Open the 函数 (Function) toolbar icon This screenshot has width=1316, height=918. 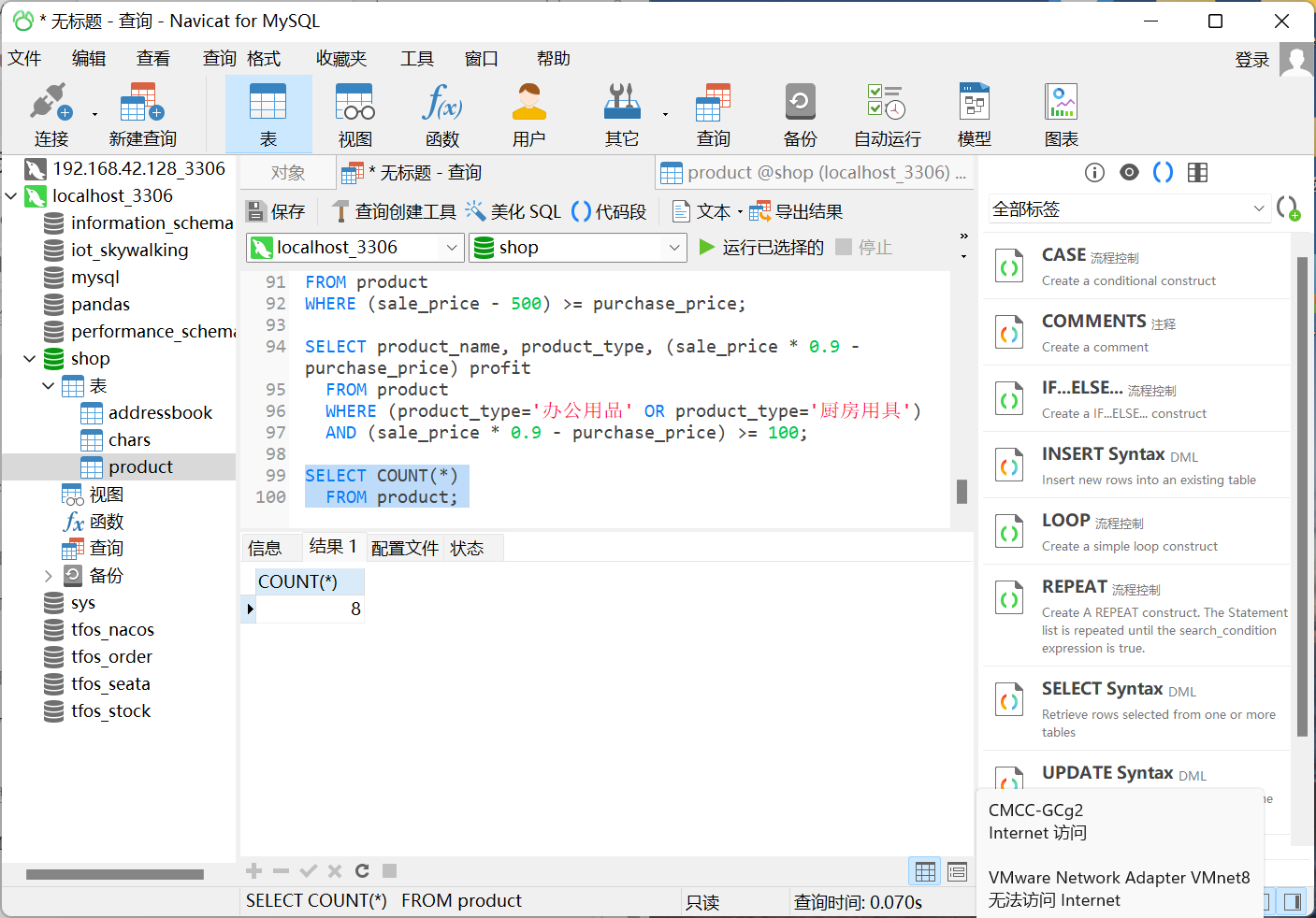click(x=441, y=114)
